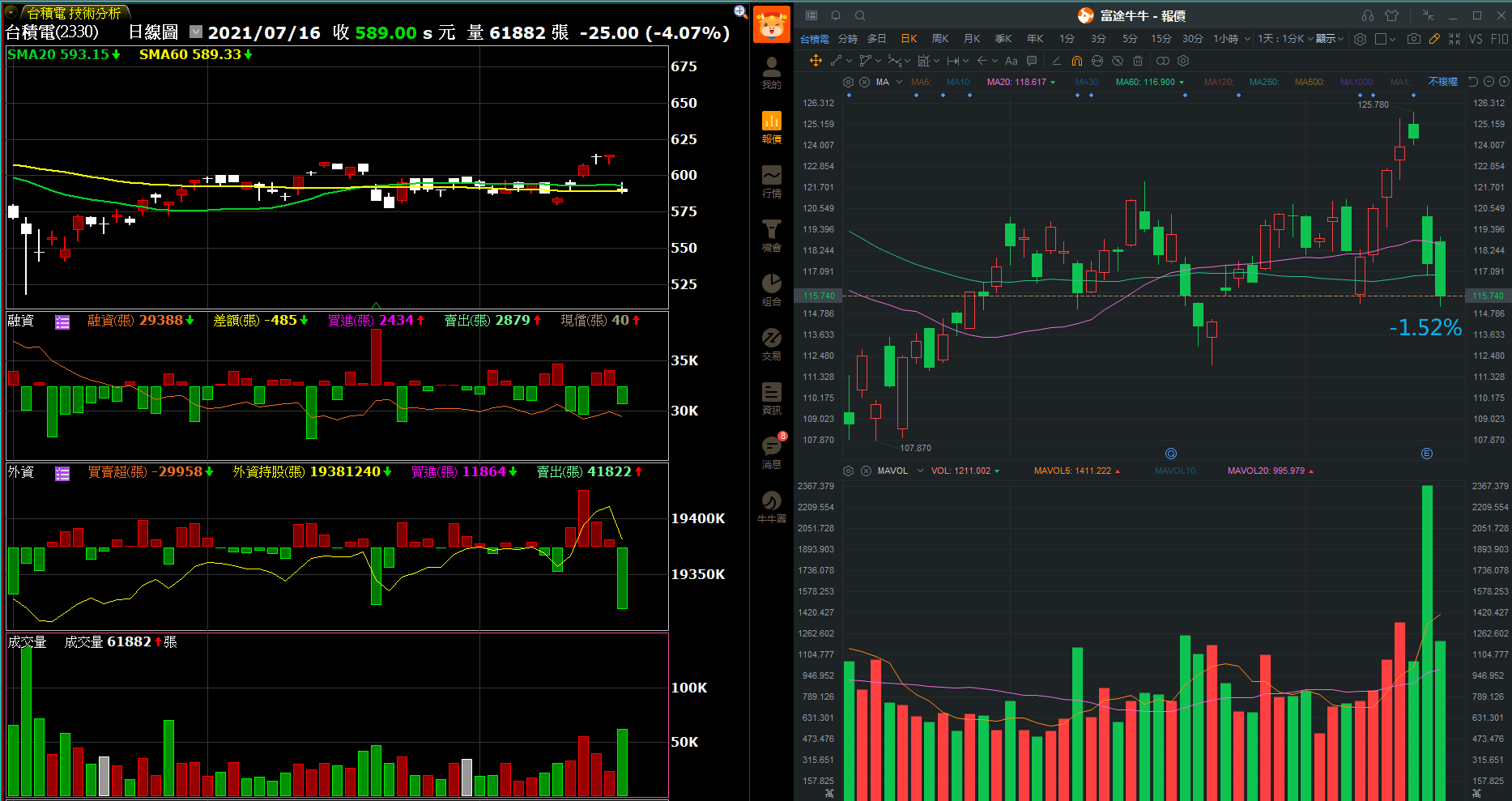This screenshot has width=1512, height=801.
Task: Open the 牛牛圈 community sidebar icon
Action: pyautogui.click(x=772, y=506)
